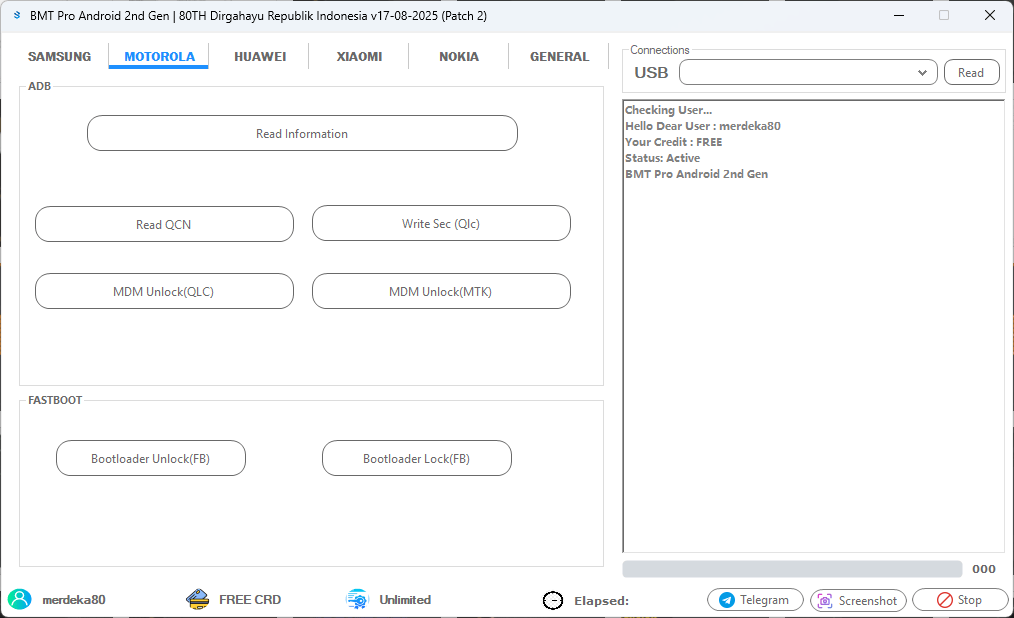Open the USB connections dropdown
This screenshot has width=1014, height=618.
(923, 71)
